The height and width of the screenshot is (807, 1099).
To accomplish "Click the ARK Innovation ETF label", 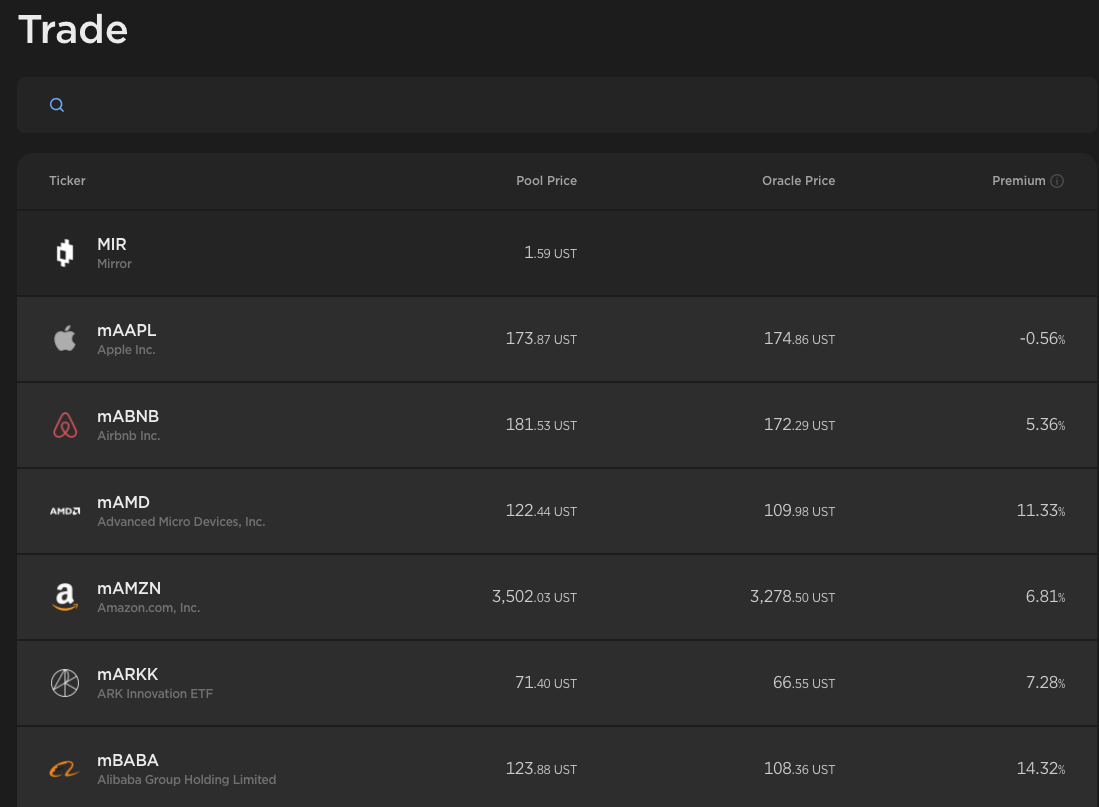I will tap(155, 694).
